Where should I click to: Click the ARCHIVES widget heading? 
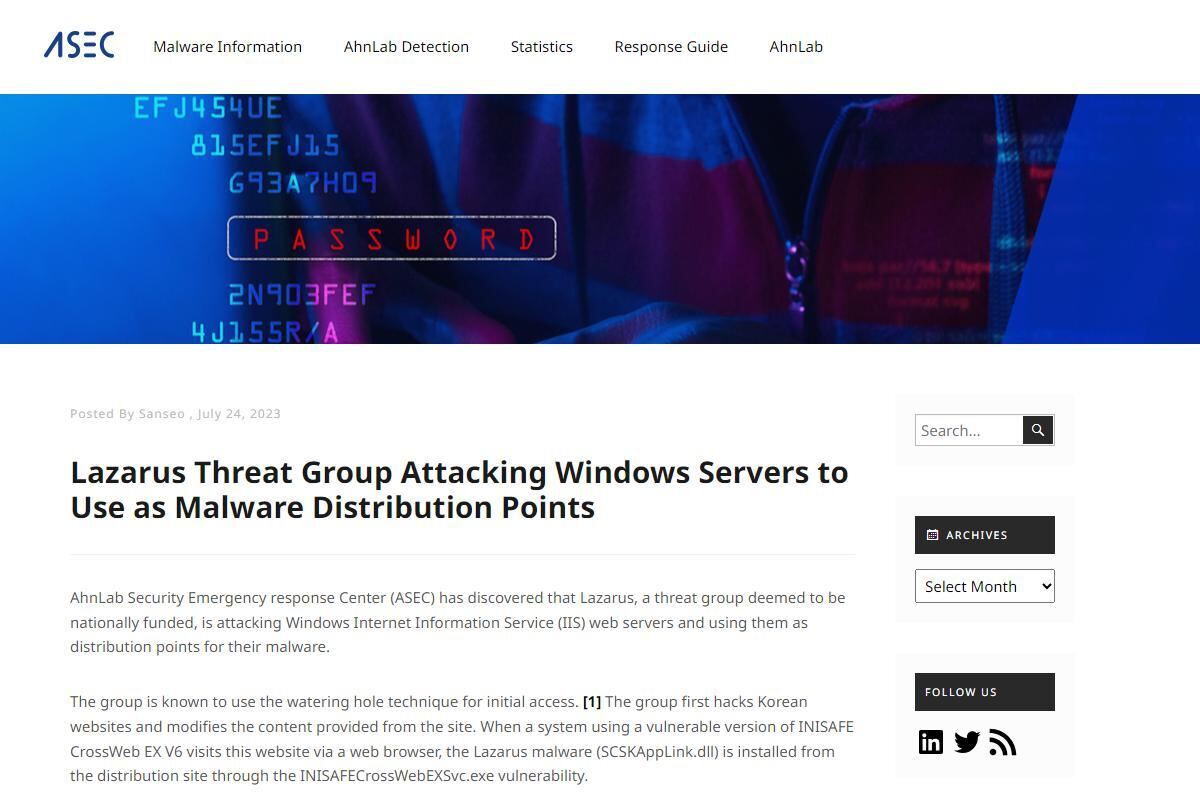(985, 535)
